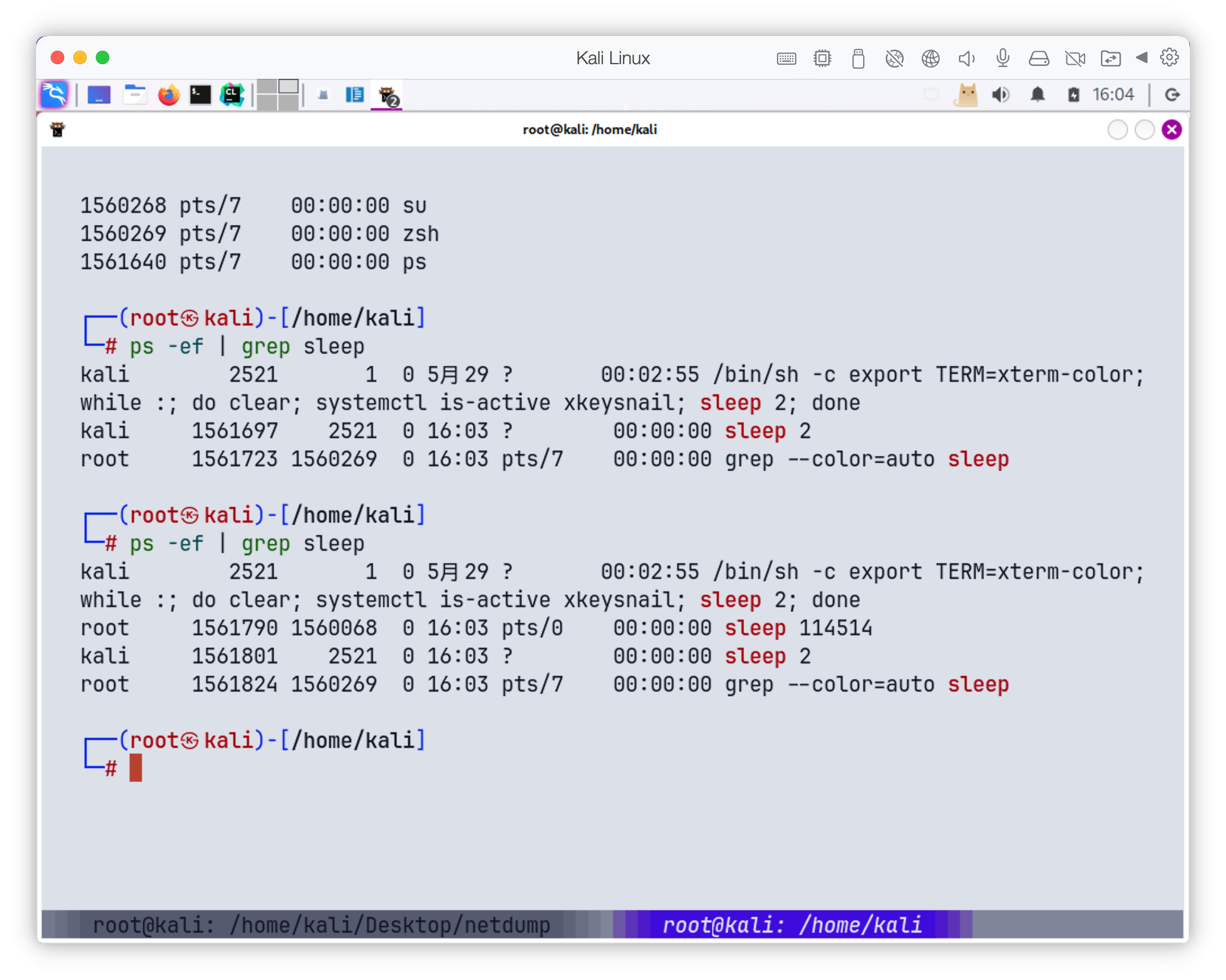Minimize the terminal window with left circle button
This screenshot has height=980, width=1226.
pyautogui.click(x=1117, y=130)
